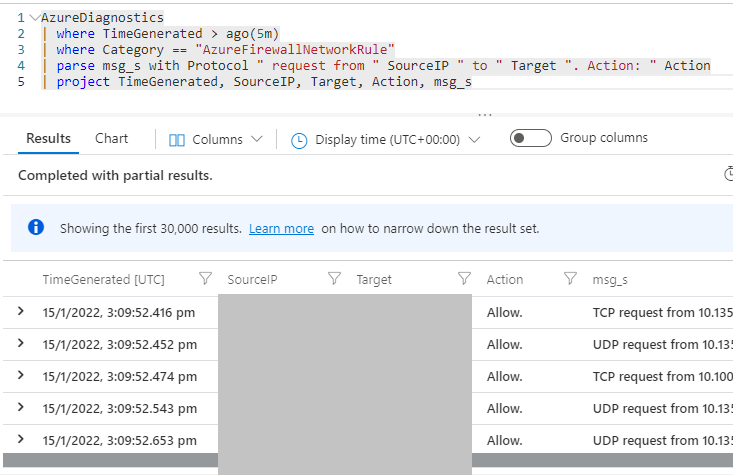Viewport: 733px width, 475px height.
Task: Collapse the query at line 1 chevron
Action: 34,18
